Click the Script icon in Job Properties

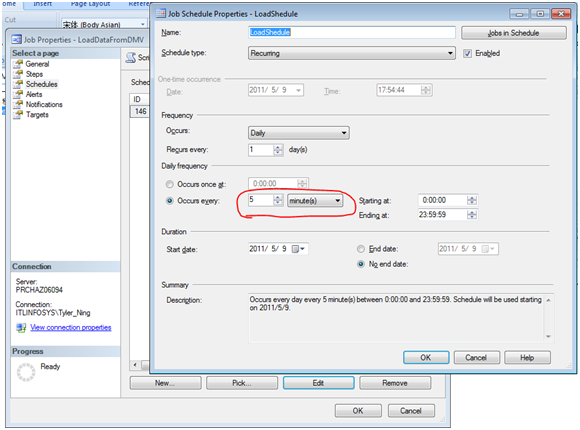(131, 57)
